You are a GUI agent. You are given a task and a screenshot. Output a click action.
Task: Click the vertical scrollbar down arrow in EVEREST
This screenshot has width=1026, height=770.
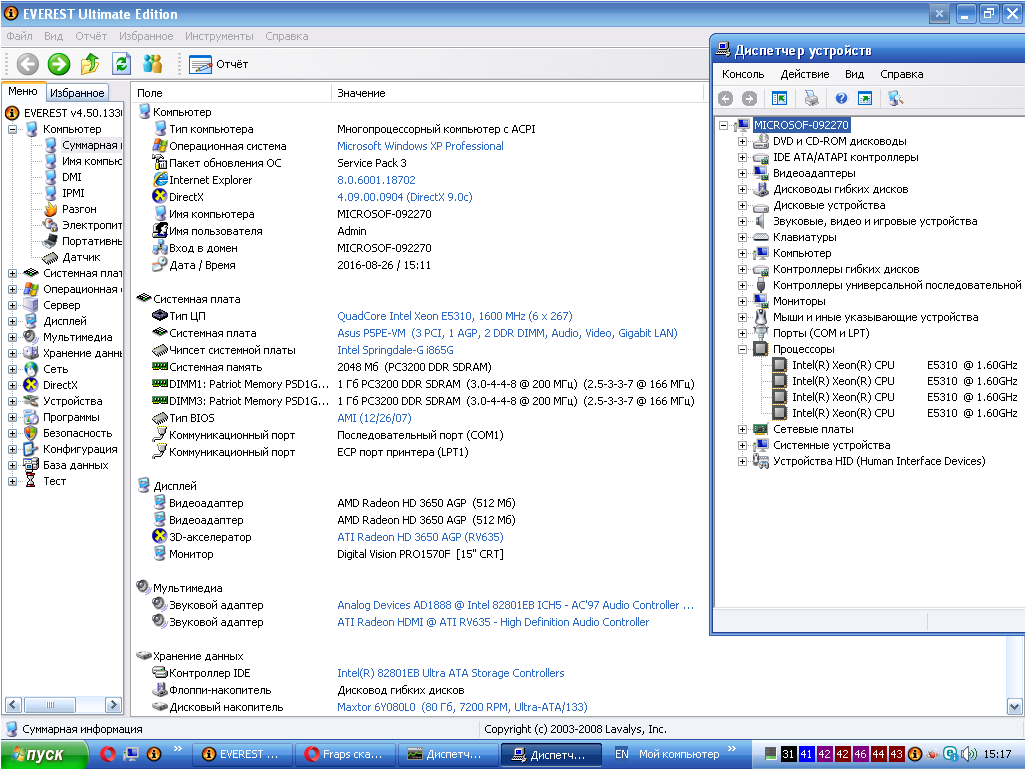[x=1014, y=707]
